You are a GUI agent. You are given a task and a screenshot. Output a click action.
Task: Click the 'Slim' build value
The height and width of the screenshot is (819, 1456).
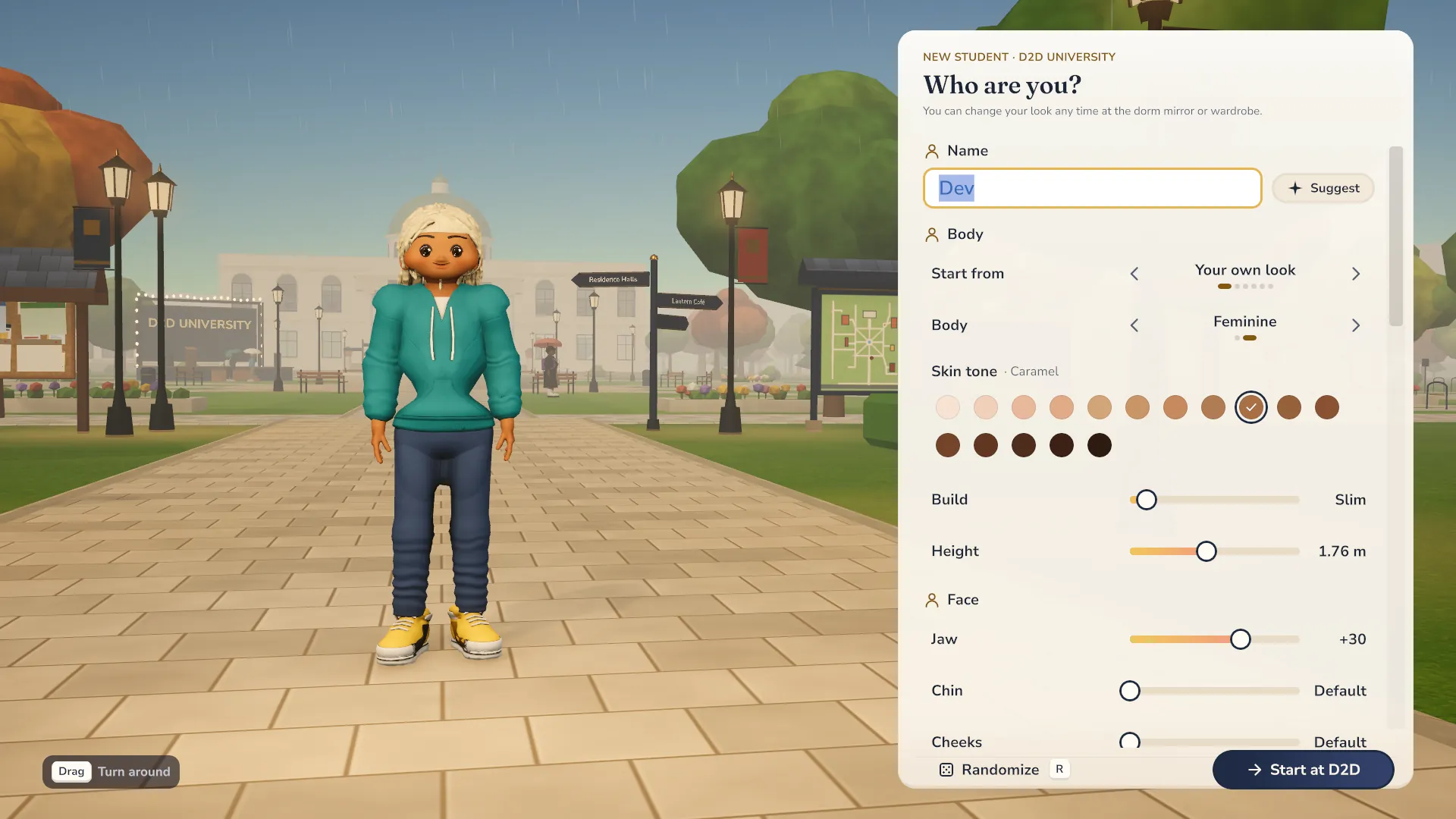pos(1351,500)
